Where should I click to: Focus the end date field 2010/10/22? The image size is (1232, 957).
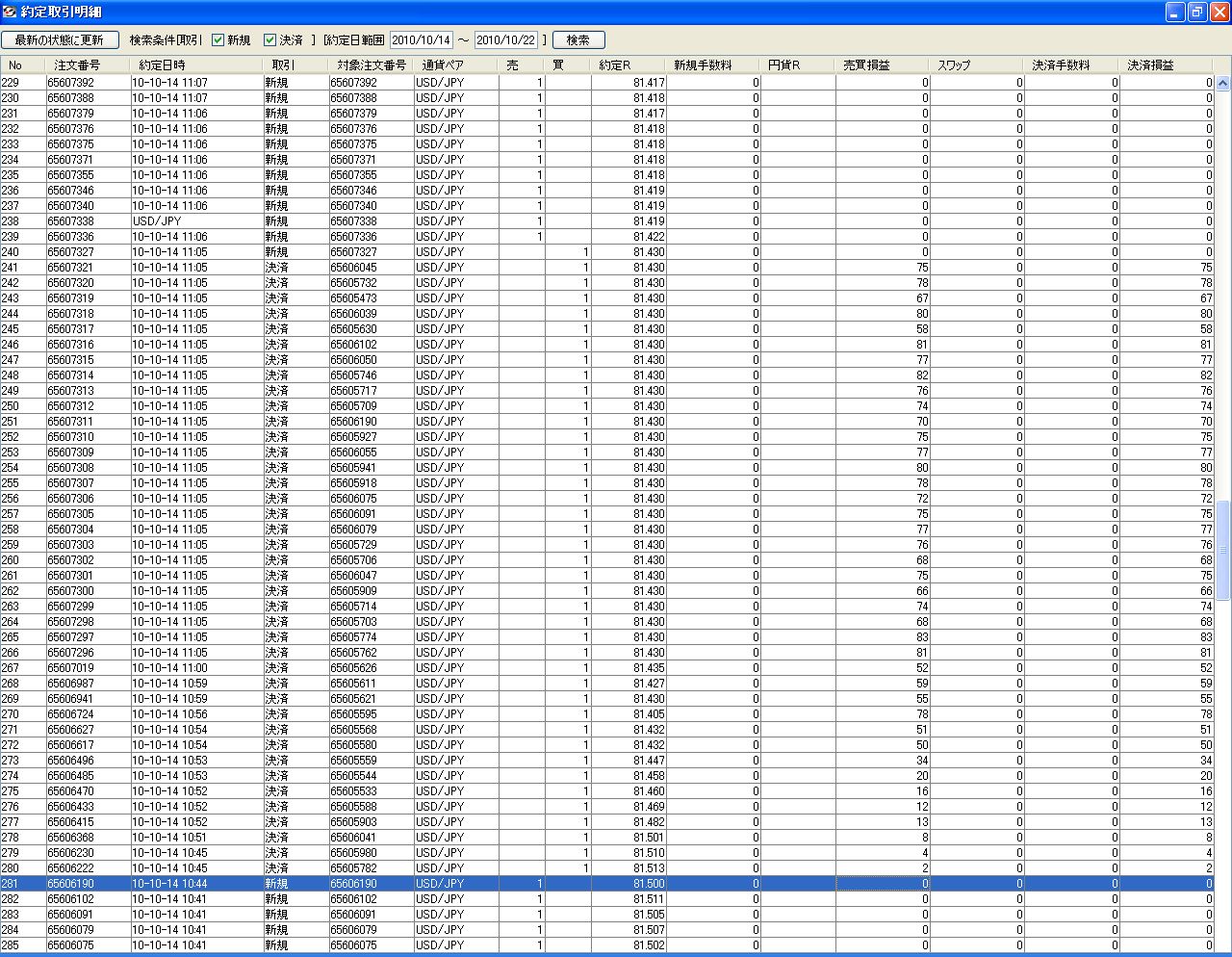tap(505, 40)
